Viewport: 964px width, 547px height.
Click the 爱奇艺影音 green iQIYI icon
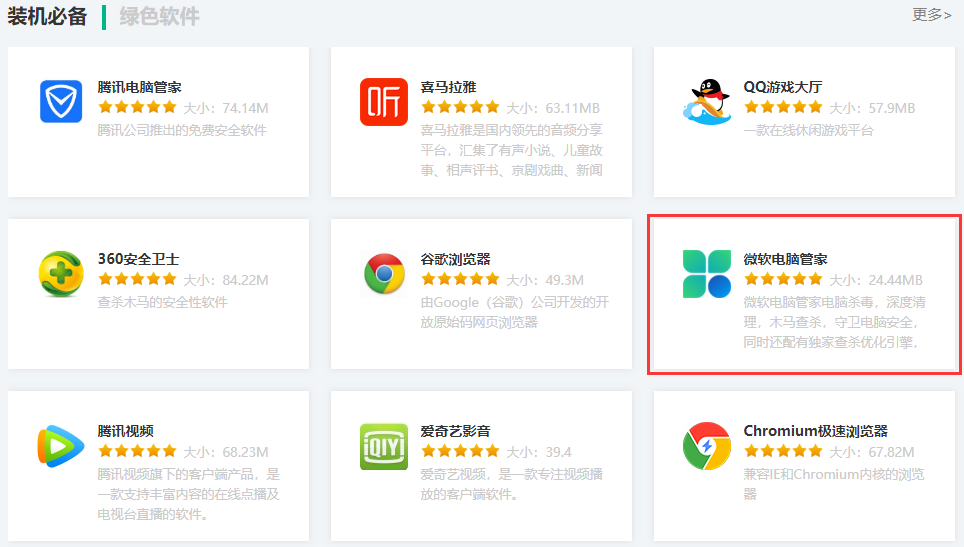[384, 446]
